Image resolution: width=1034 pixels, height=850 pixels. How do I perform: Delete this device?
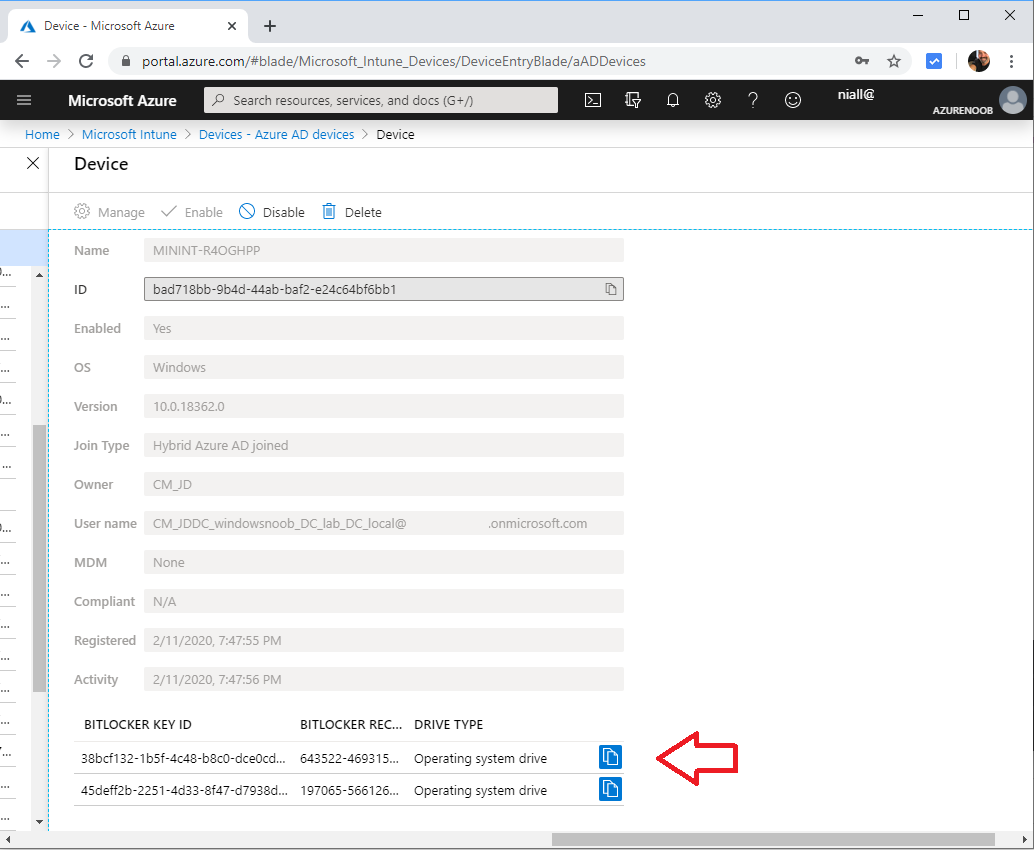pyautogui.click(x=351, y=212)
